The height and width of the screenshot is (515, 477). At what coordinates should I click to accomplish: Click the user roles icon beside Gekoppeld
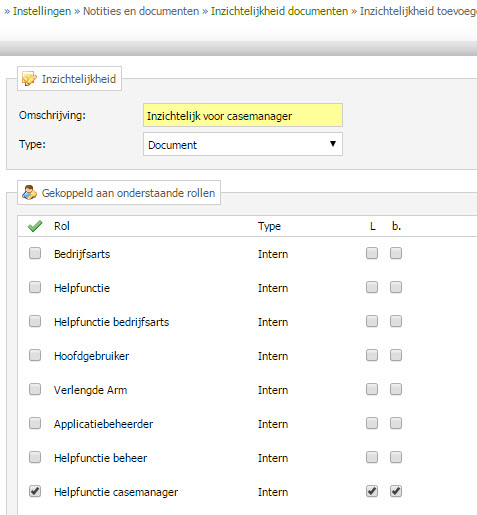point(29,193)
